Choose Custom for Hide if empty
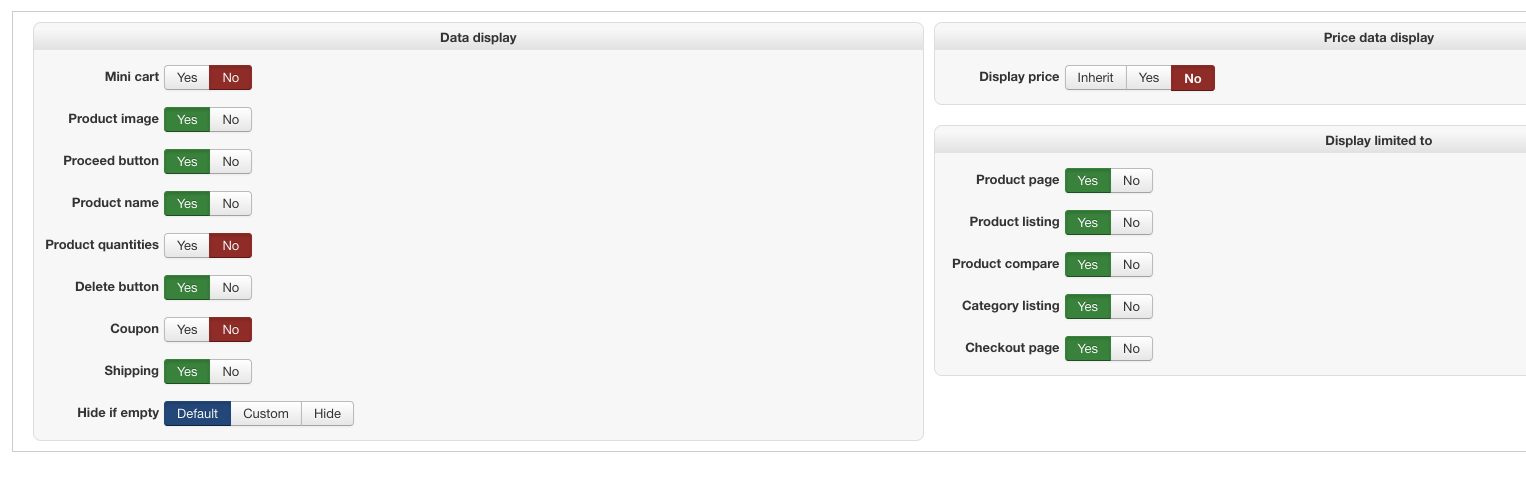This screenshot has width=1526, height=480. coord(266,414)
